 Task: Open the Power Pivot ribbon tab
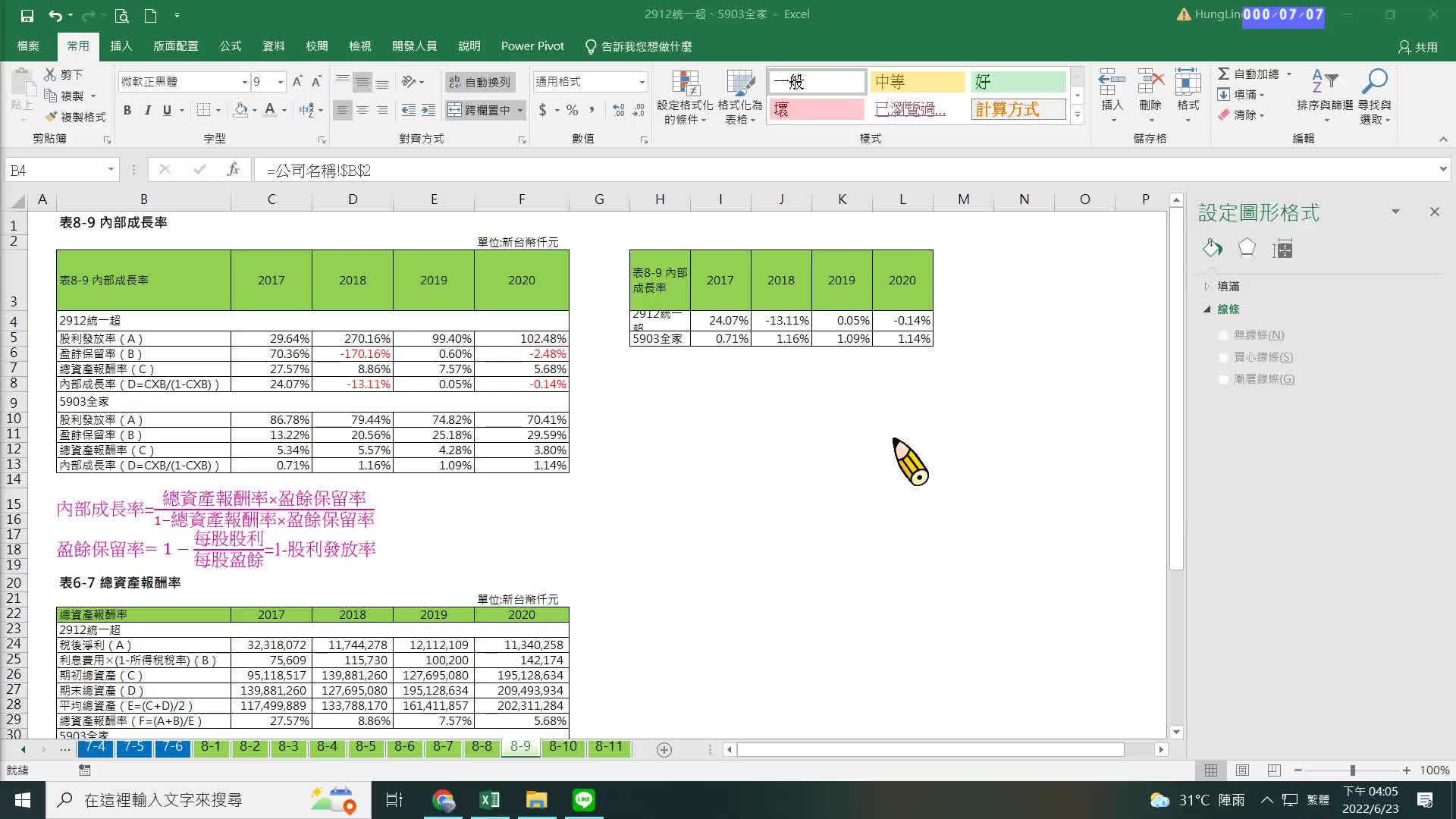pyautogui.click(x=532, y=46)
